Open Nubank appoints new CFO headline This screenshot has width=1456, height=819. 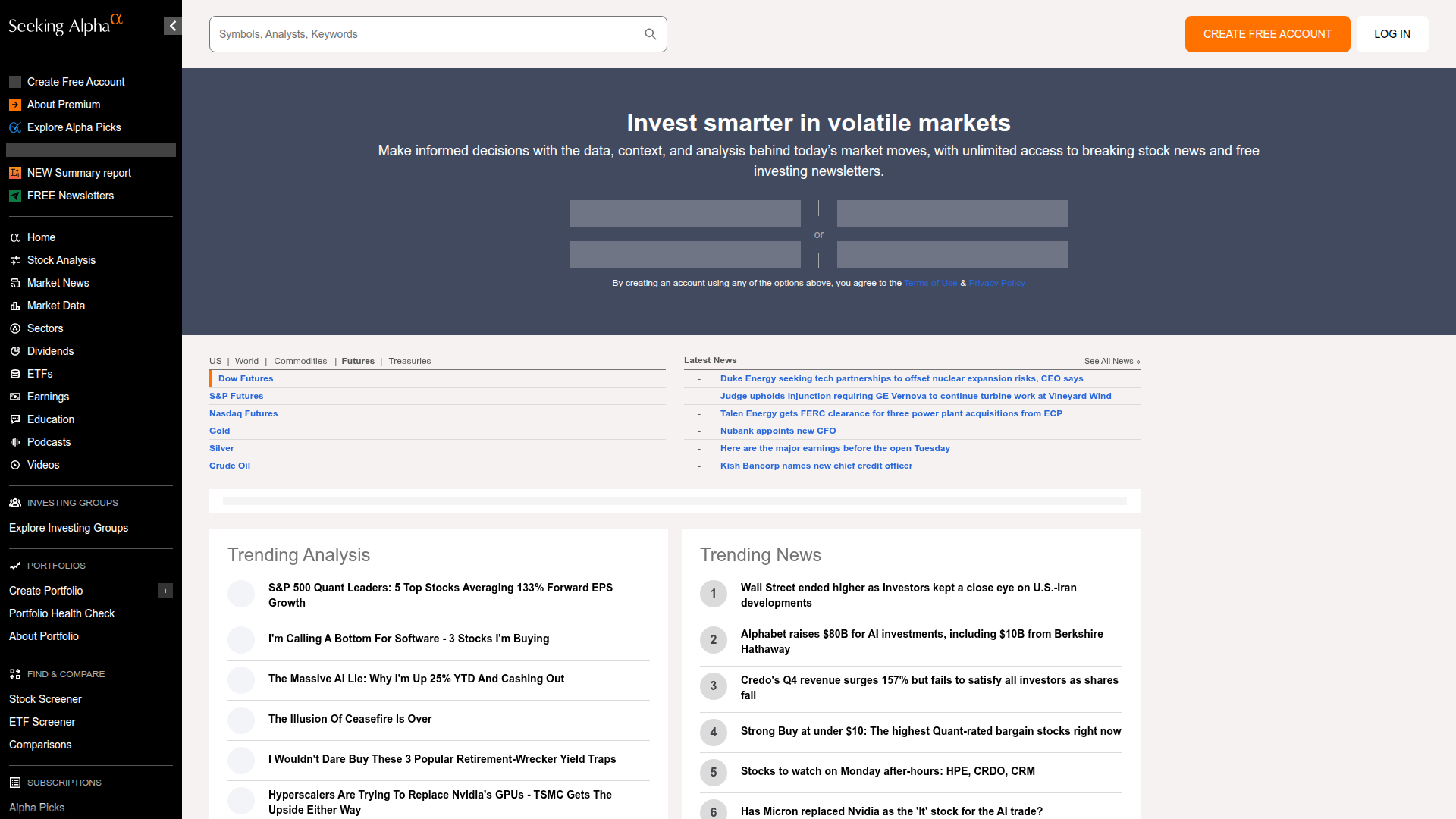click(778, 431)
